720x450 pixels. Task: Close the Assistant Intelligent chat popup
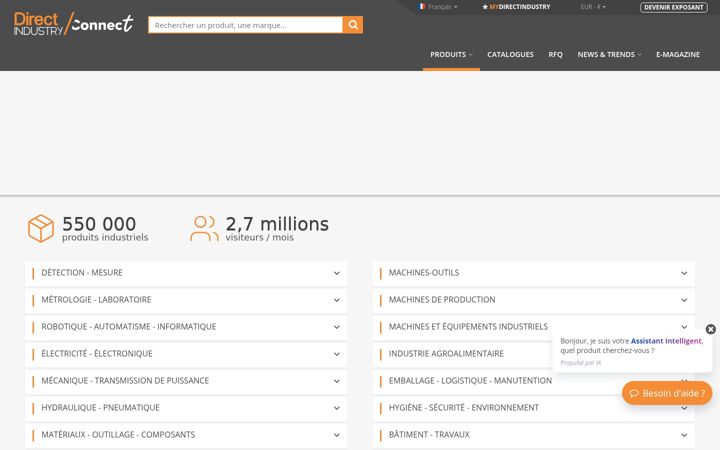[x=710, y=329]
